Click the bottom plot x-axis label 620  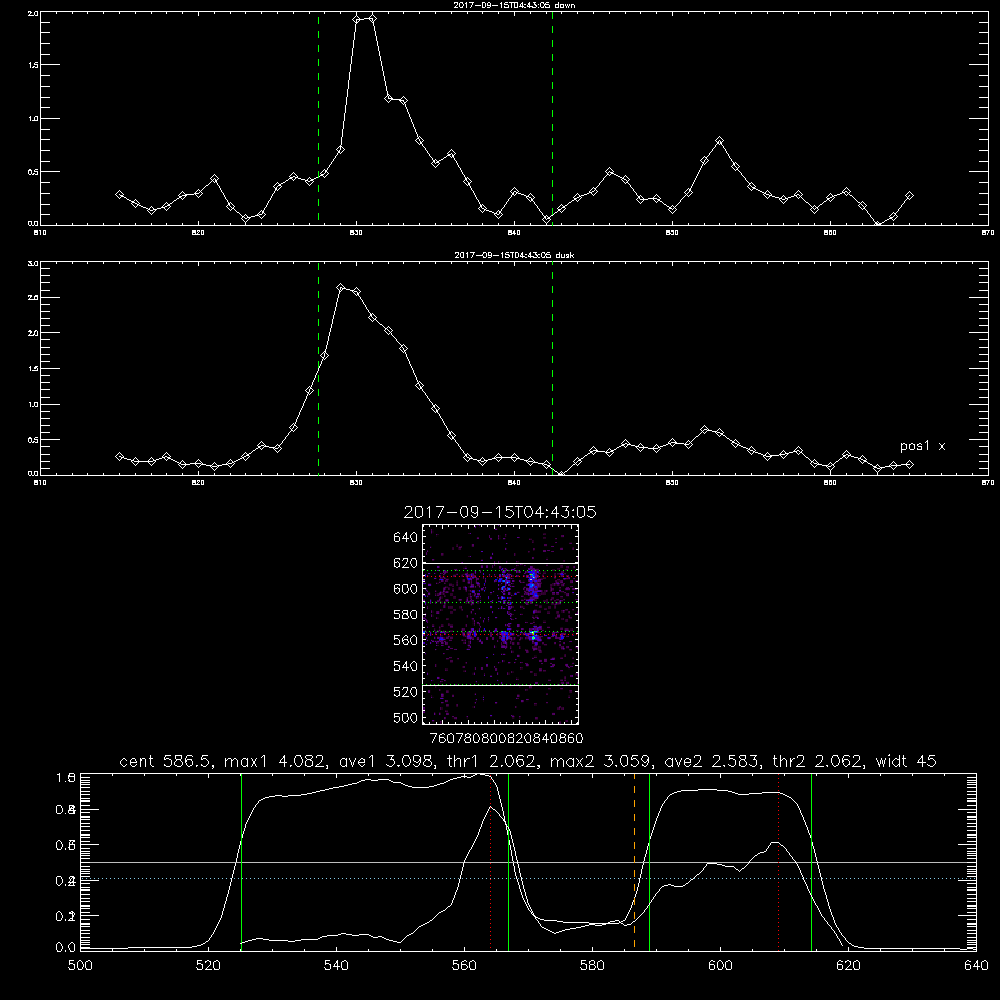coord(848,966)
